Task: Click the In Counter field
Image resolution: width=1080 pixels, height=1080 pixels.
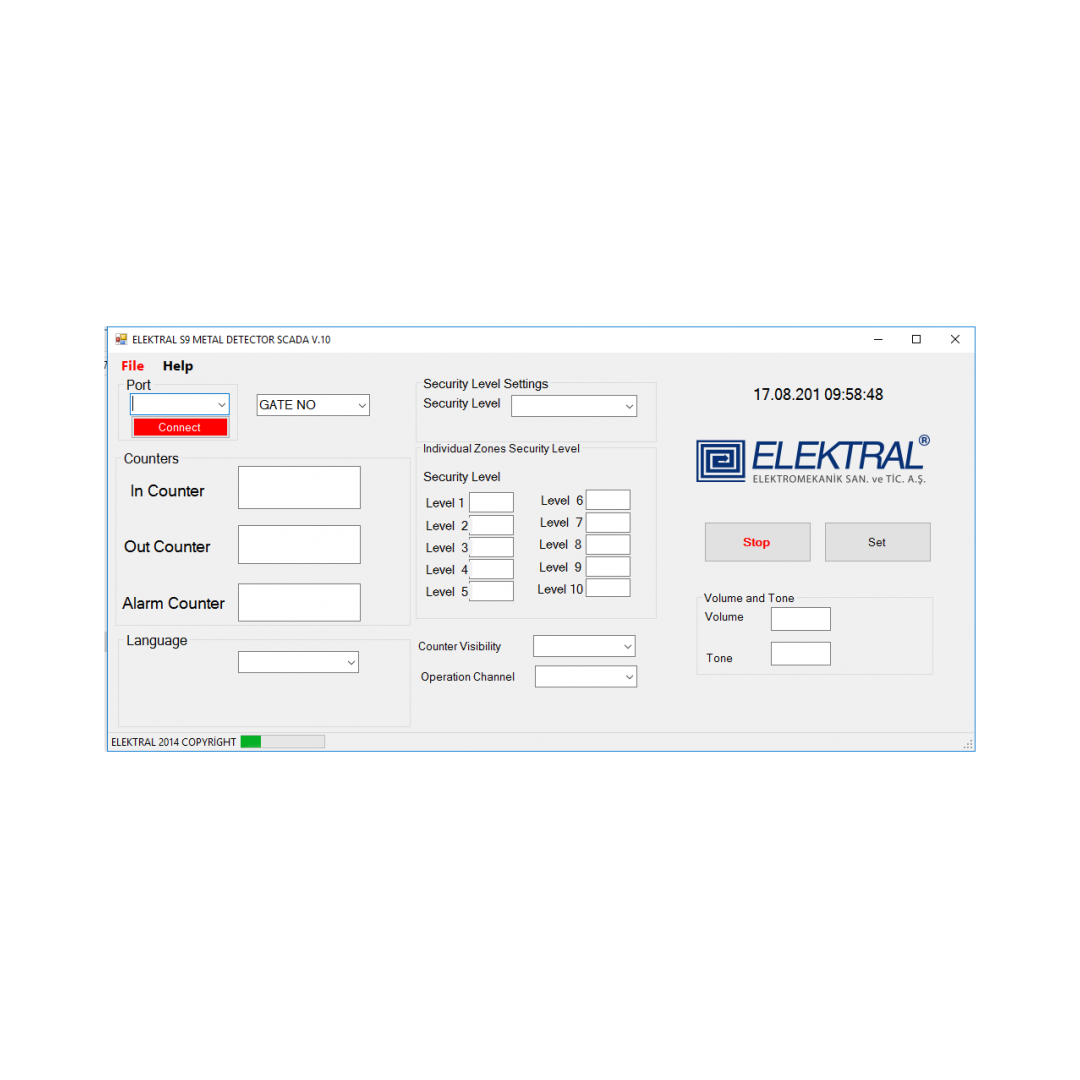Action: point(299,488)
